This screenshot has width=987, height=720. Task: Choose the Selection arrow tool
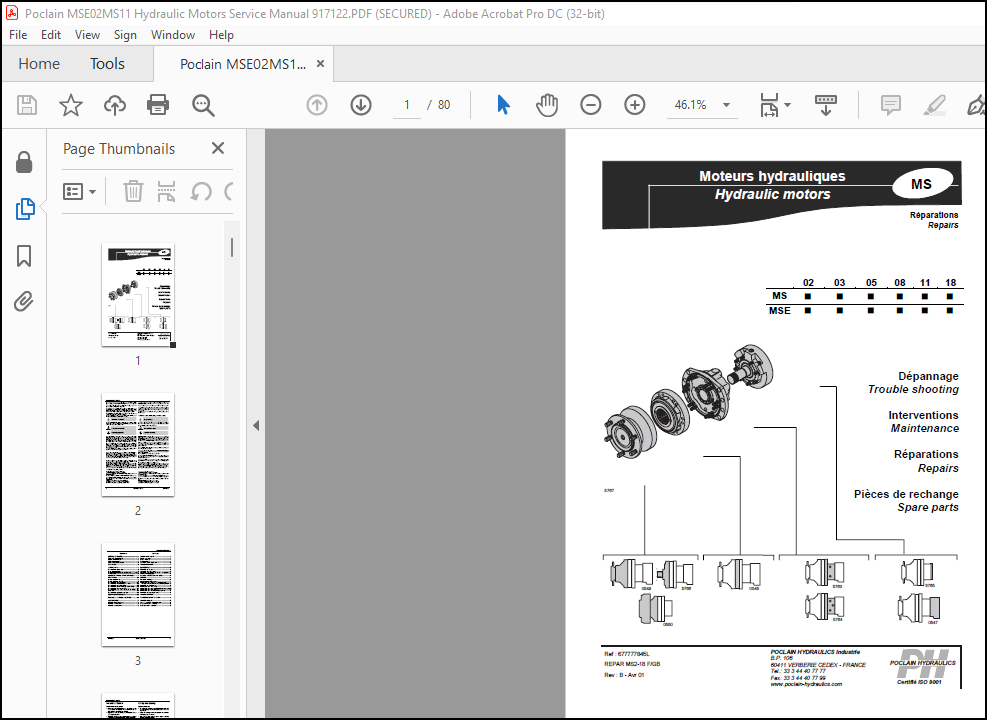[503, 104]
